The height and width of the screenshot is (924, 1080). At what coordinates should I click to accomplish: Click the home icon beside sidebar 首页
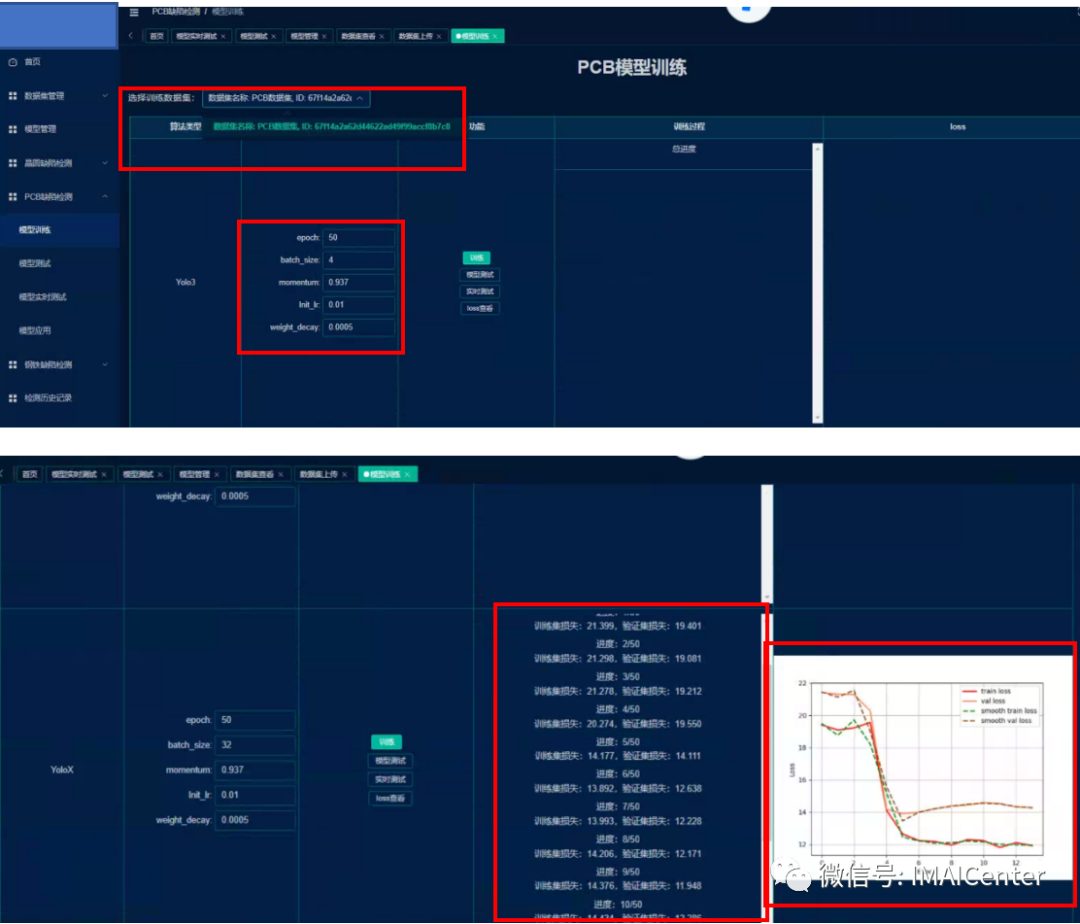[12, 62]
